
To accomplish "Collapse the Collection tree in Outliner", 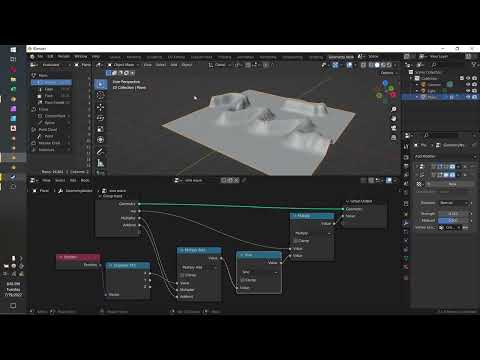I will pyautogui.click(x=411, y=78).
